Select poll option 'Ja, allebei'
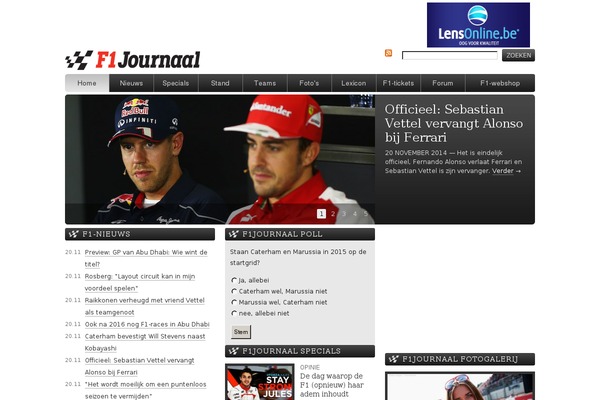The image size is (600, 400). click(234, 280)
